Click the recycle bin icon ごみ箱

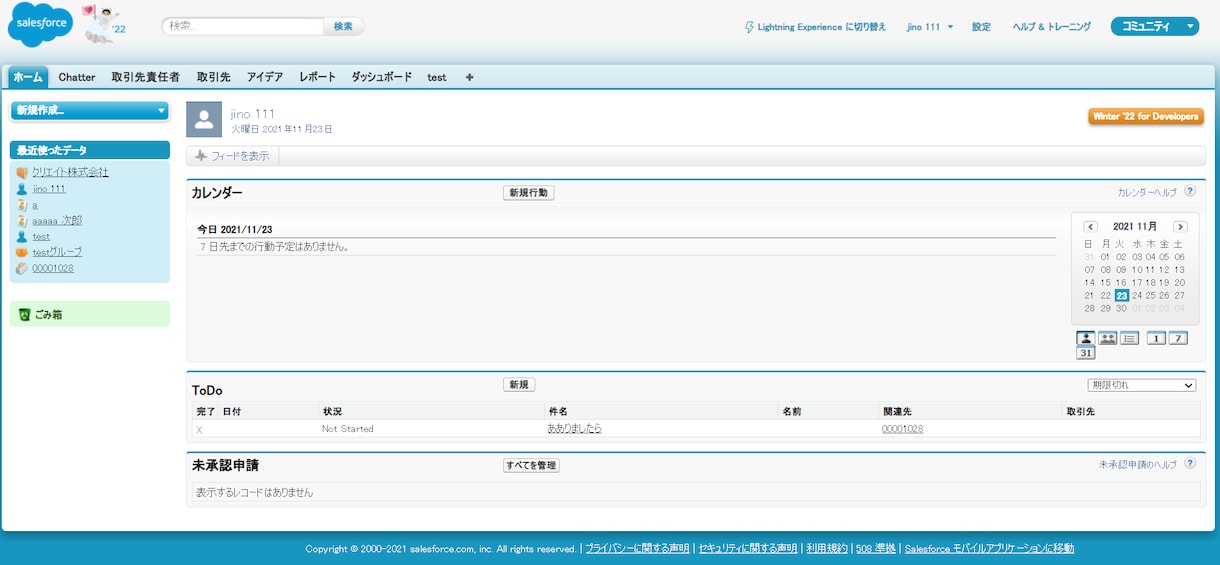pyautogui.click(x=25, y=314)
